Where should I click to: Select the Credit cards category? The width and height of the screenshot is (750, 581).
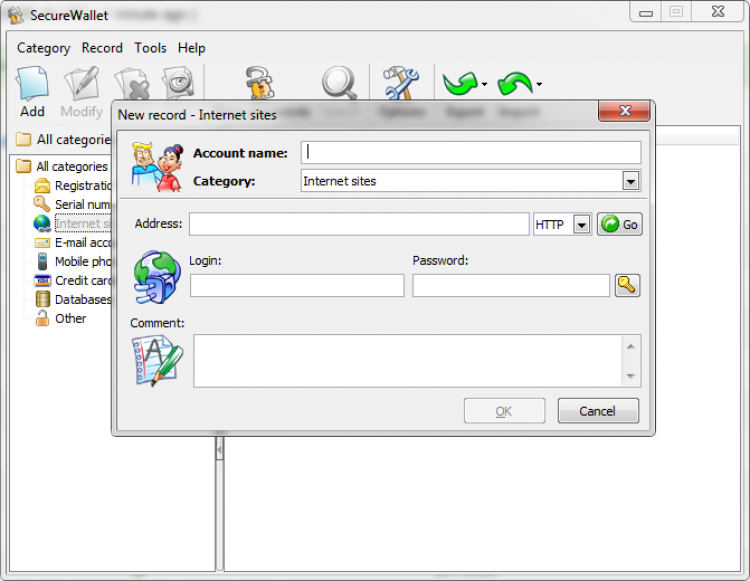point(83,281)
